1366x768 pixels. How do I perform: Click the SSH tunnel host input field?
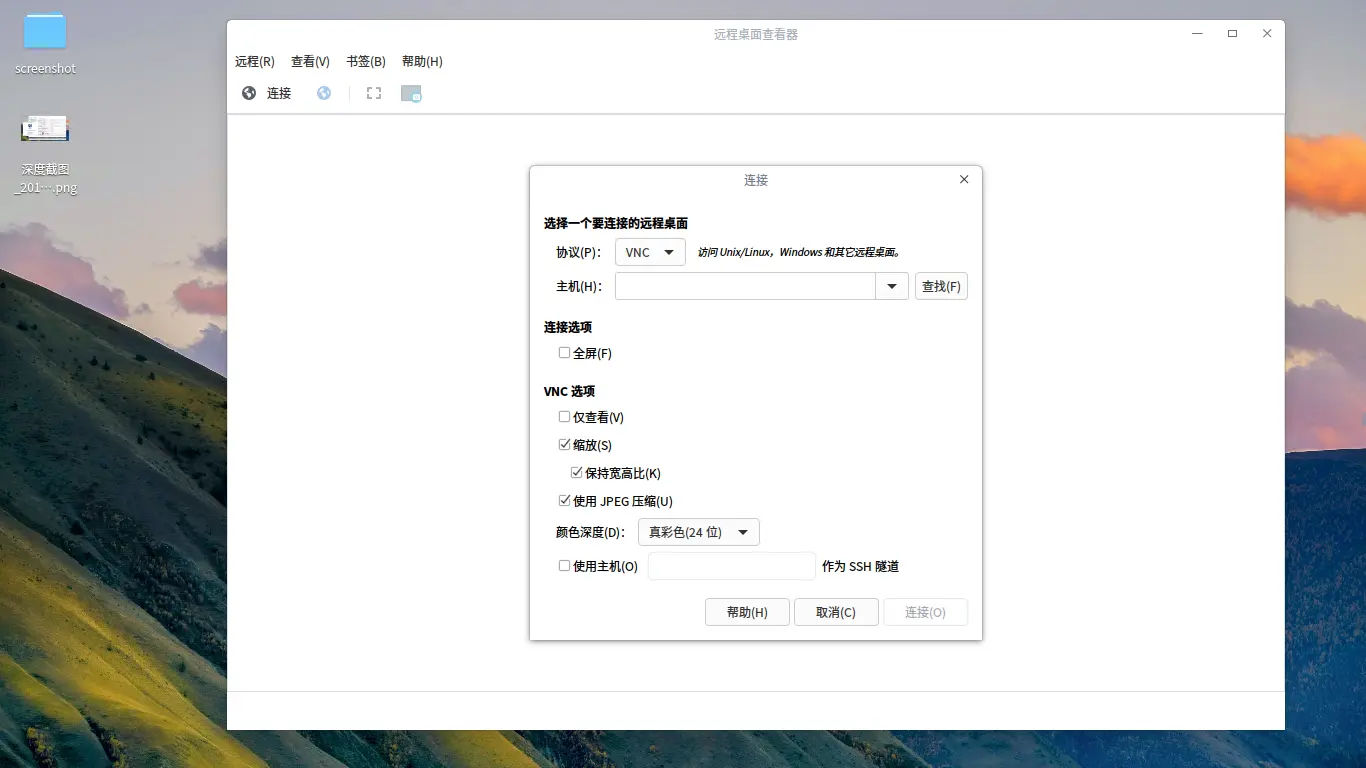point(731,565)
